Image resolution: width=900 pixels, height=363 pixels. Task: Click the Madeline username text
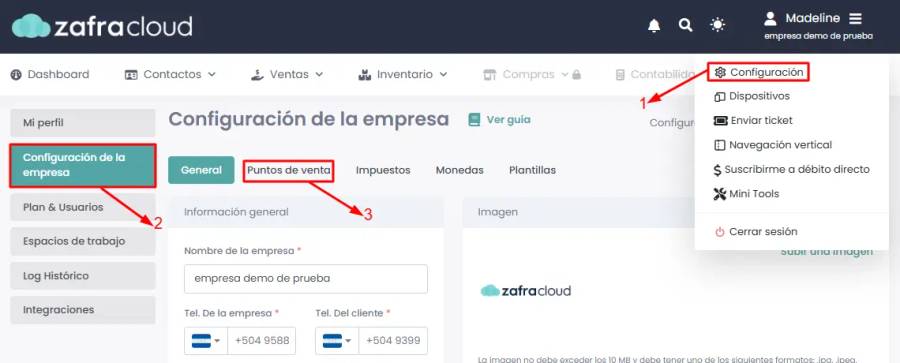(812, 18)
